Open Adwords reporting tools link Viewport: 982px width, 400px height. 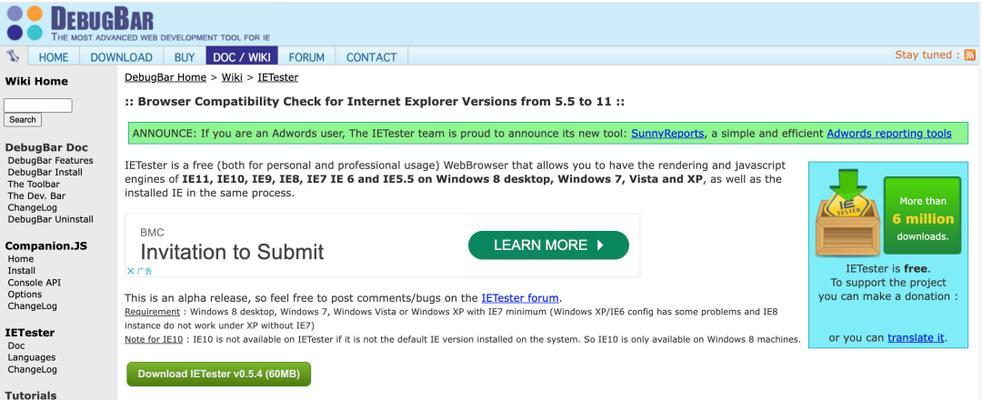[x=889, y=133]
